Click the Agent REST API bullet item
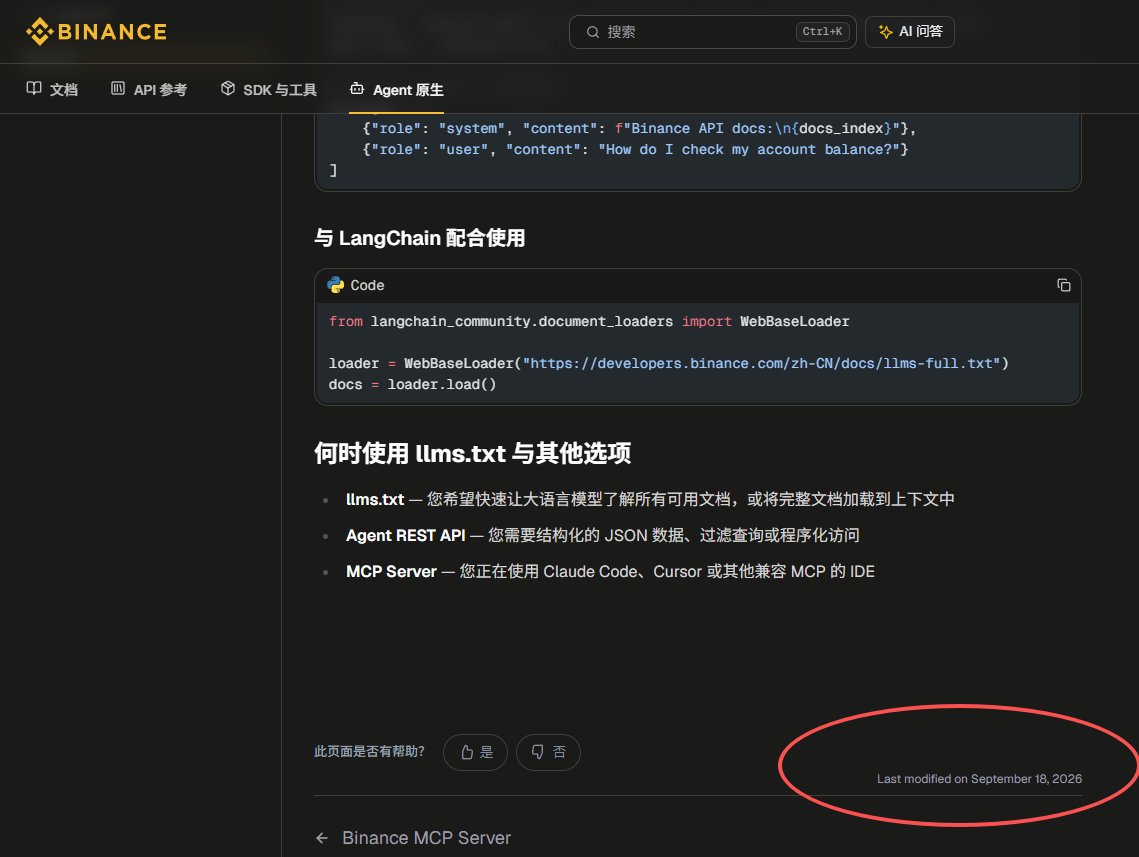The width and height of the screenshot is (1139, 857). (x=602, y=536)
